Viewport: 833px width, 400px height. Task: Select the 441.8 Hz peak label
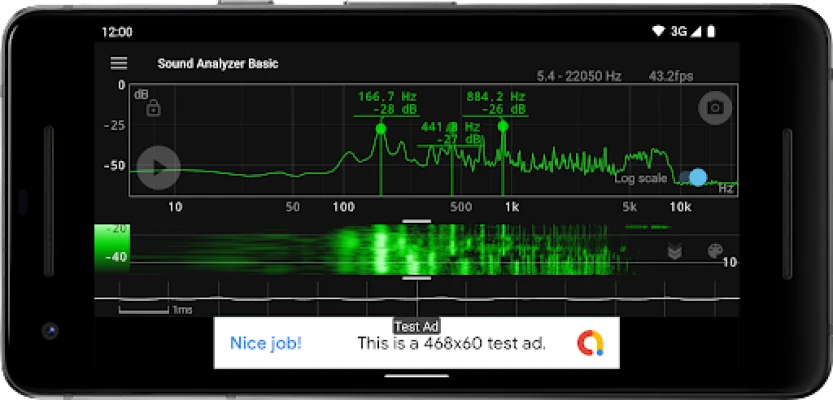pyautogui.click(x=450, y=133)
